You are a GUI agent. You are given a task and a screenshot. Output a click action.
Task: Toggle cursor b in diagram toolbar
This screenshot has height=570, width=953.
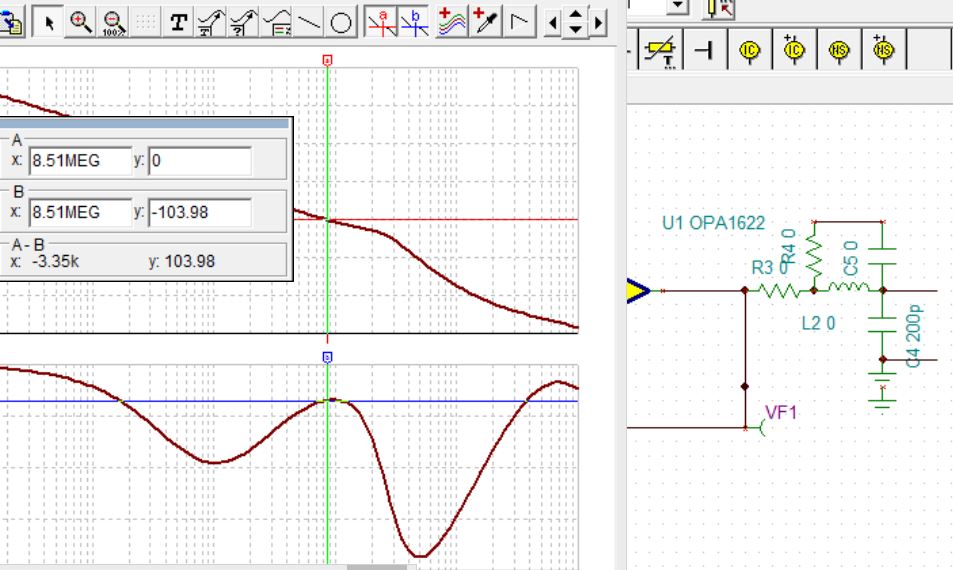415,22
